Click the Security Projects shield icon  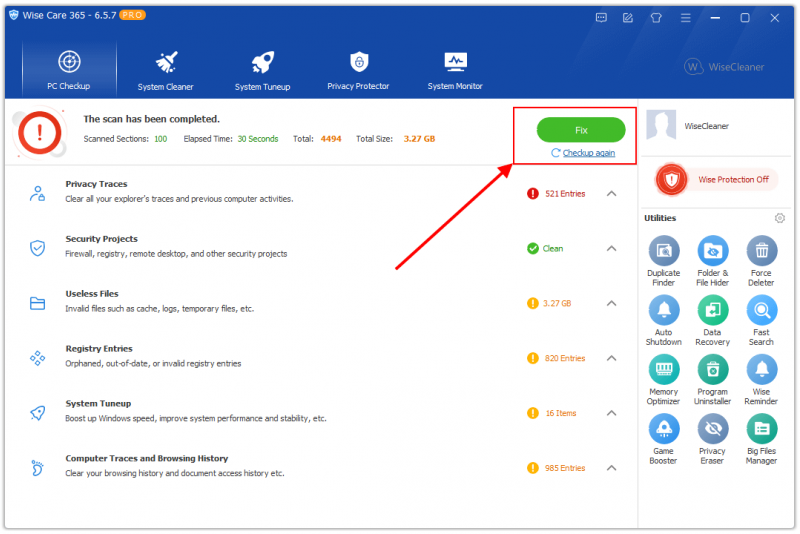pyautogui.click(x=37, y=248)
